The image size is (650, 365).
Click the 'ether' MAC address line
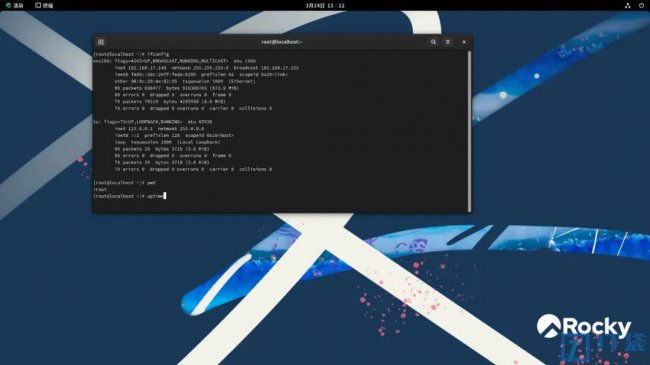pos(185,82)
